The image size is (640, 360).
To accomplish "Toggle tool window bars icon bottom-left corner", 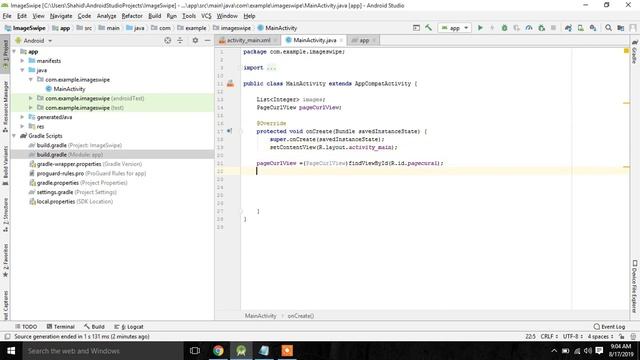I will point(7,336).
